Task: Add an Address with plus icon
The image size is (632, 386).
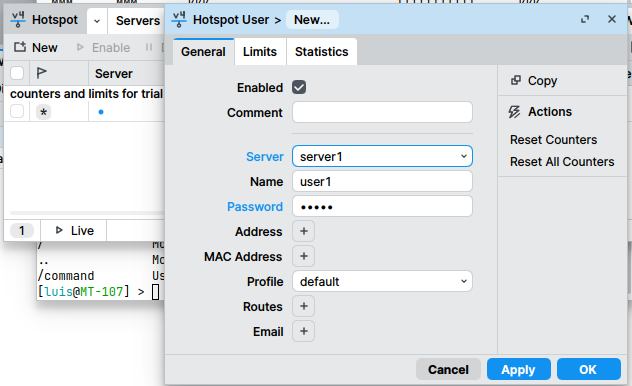Action: pyautogui.click(x=304, y=231)
